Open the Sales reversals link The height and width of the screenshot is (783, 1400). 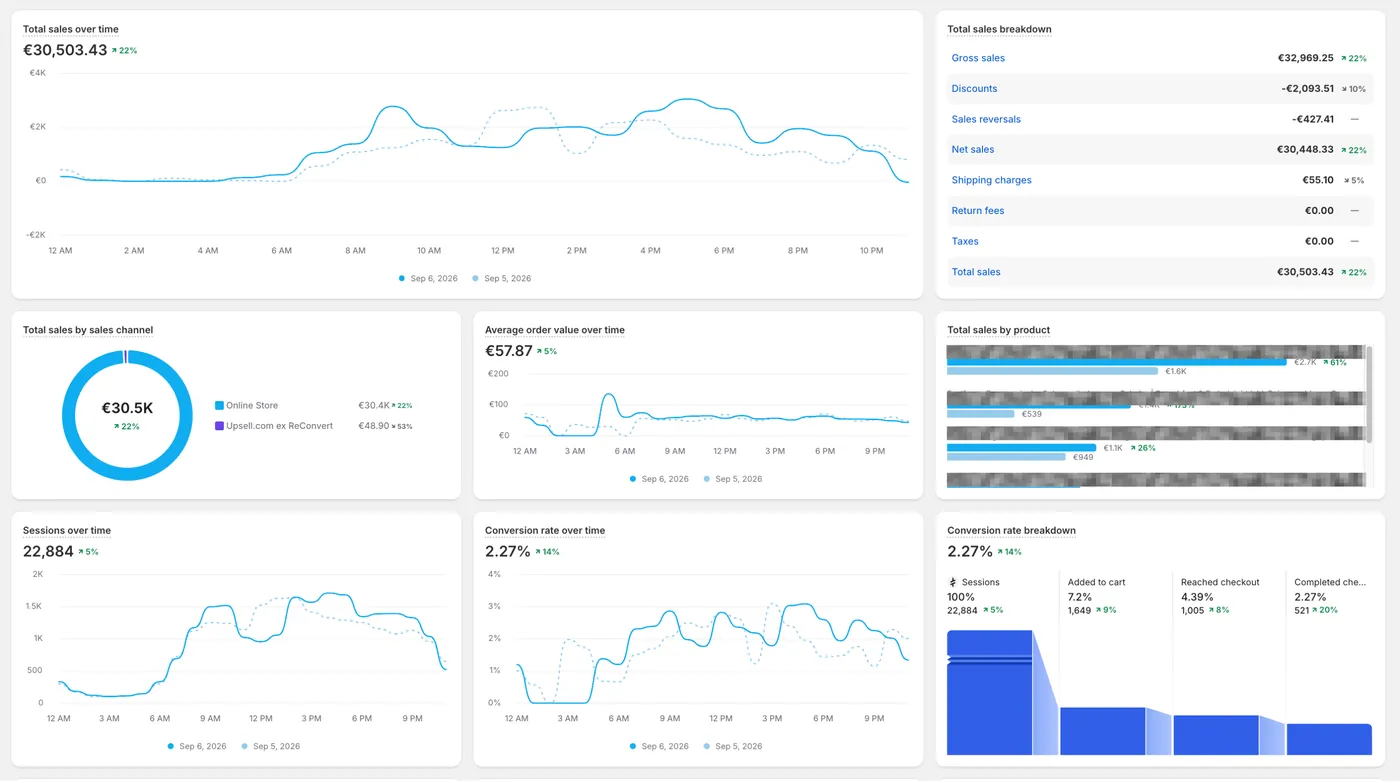click(x=986, y=119)
